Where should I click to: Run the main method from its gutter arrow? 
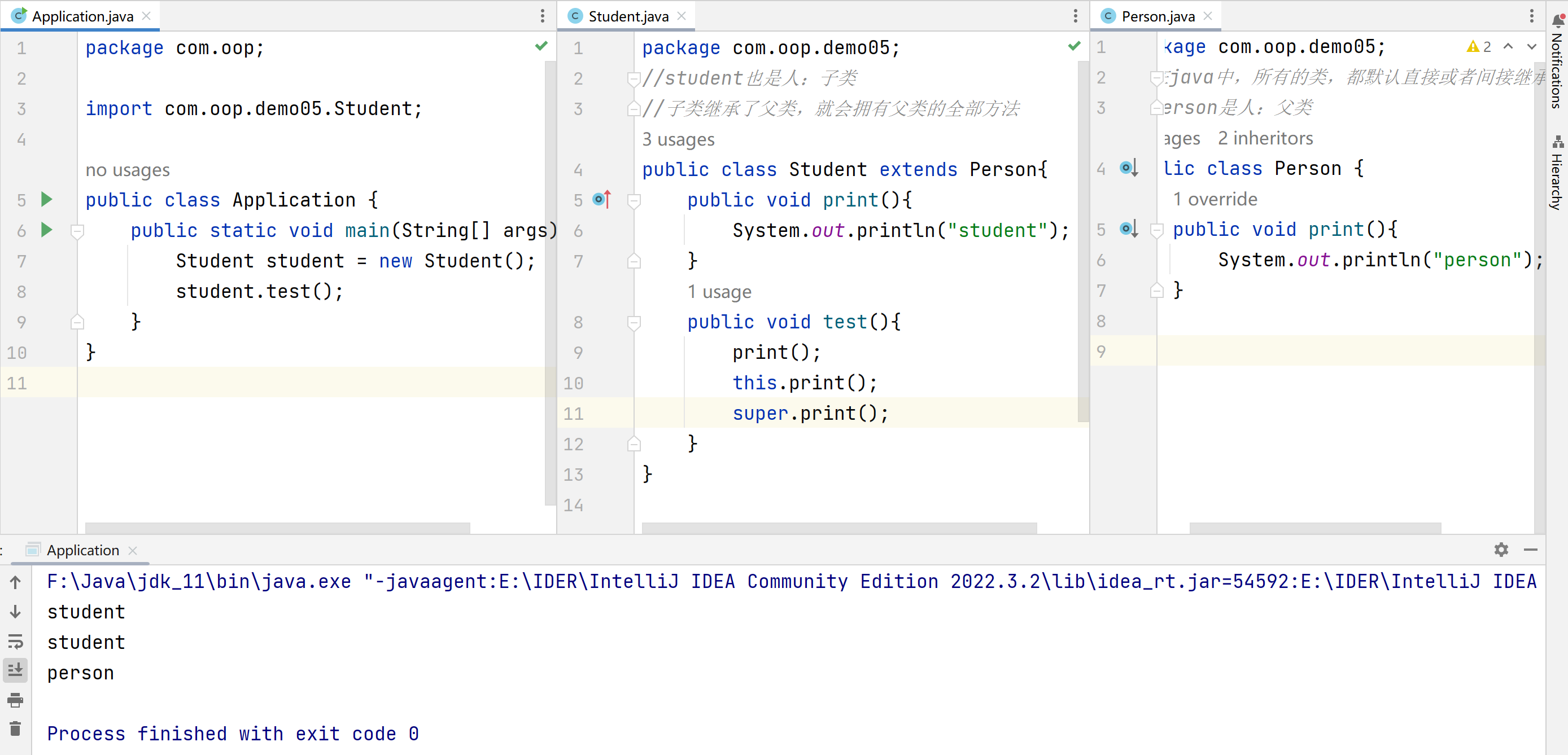click(46, 230)
